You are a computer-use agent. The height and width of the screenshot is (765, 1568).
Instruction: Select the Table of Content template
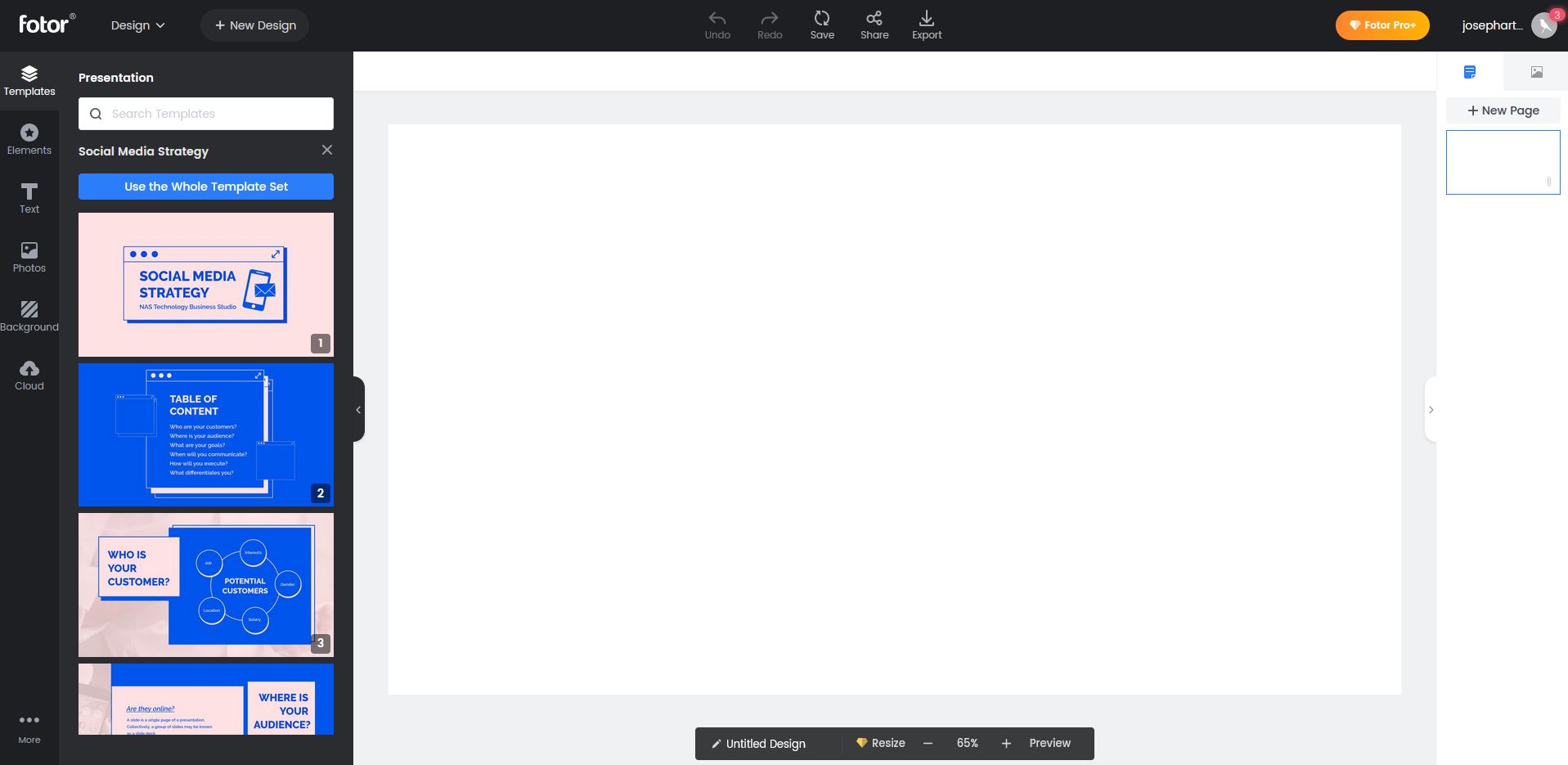coord(206,434)
